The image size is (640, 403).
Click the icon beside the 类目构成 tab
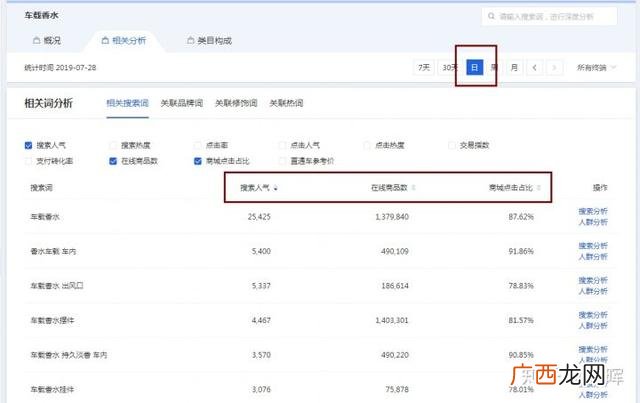pyautogui.click(x=190, y=40)
